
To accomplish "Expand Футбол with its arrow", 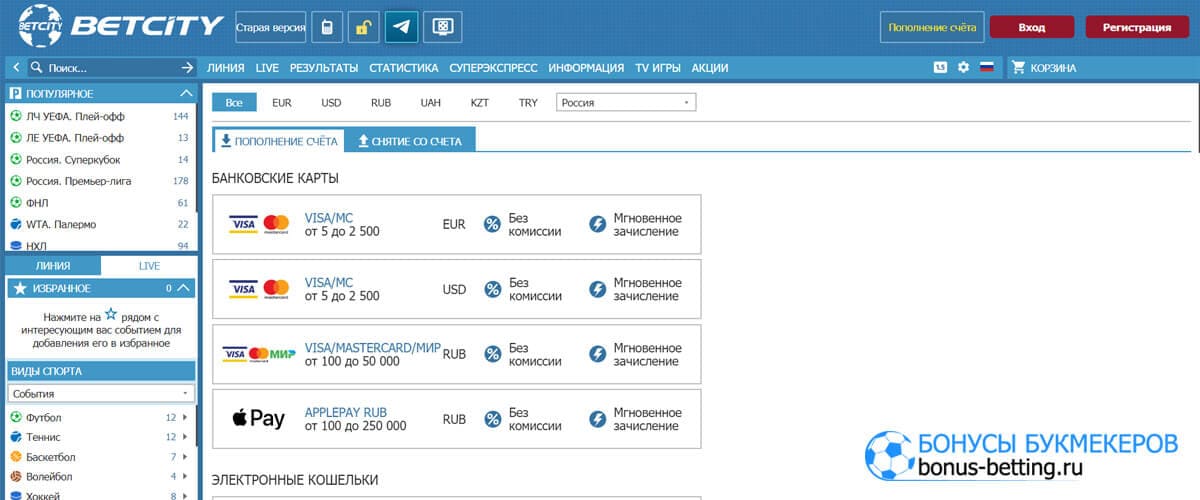I will tap(186, 417).
